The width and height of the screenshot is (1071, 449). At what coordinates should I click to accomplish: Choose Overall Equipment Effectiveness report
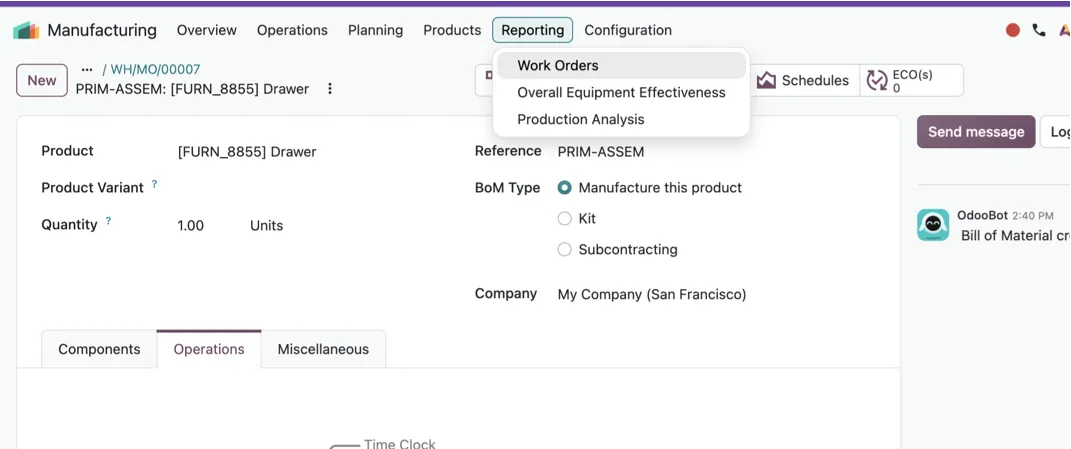coord(621,92)
